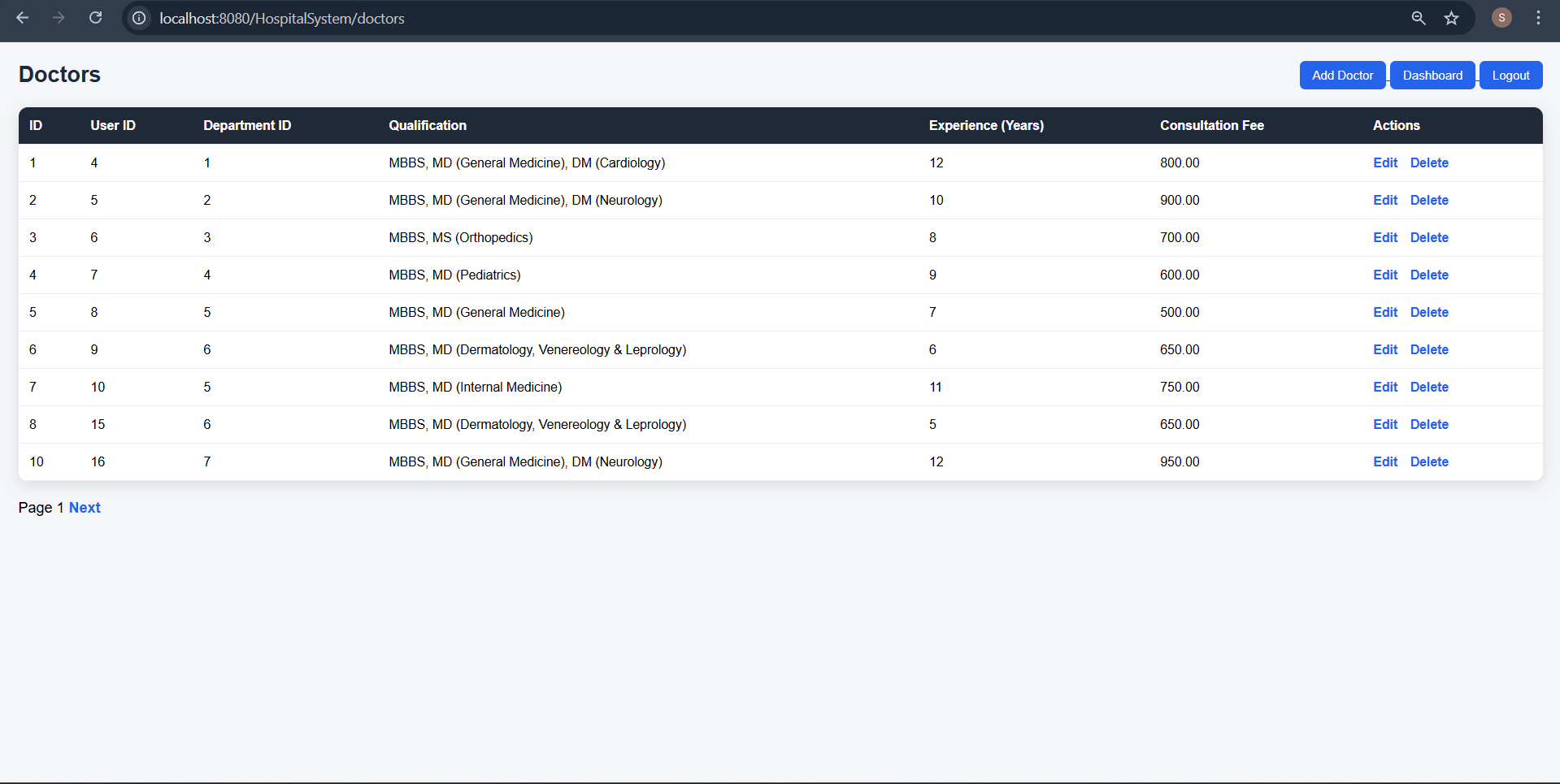Edit the Pediatrics doctor row

pyautogui.click(x=1384, y=275)
